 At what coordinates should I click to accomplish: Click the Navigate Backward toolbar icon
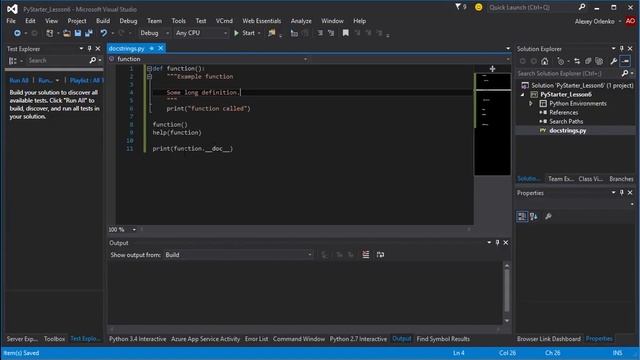click(17, 33)
